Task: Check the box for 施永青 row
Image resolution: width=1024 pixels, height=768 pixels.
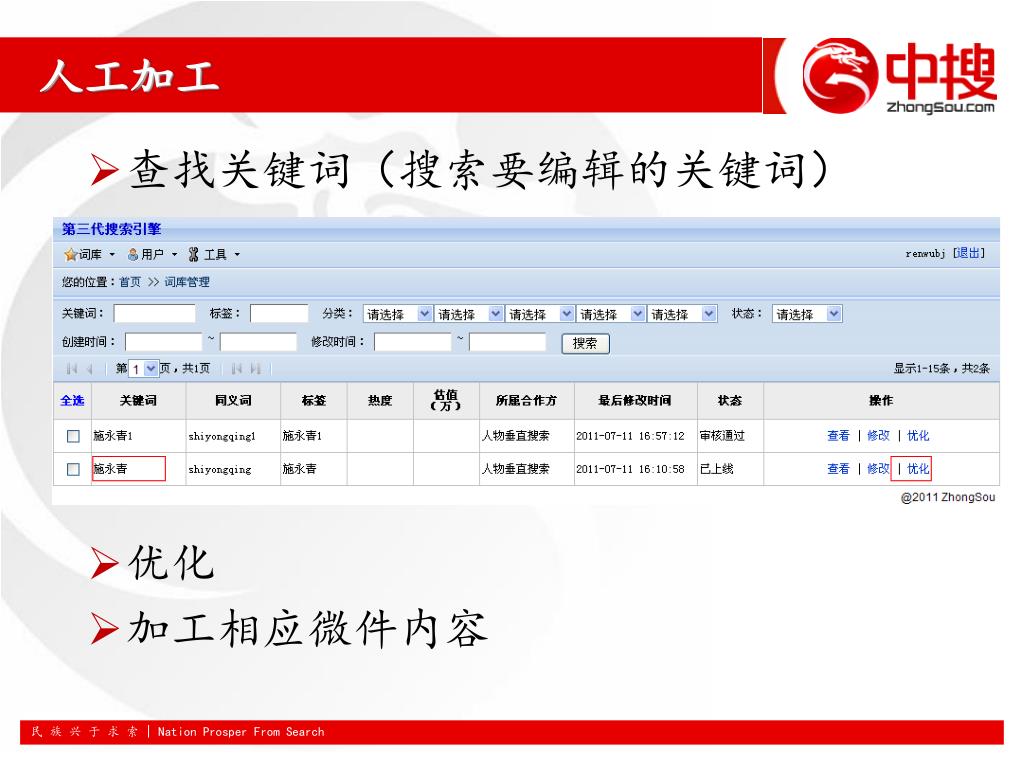Action: 73,470
